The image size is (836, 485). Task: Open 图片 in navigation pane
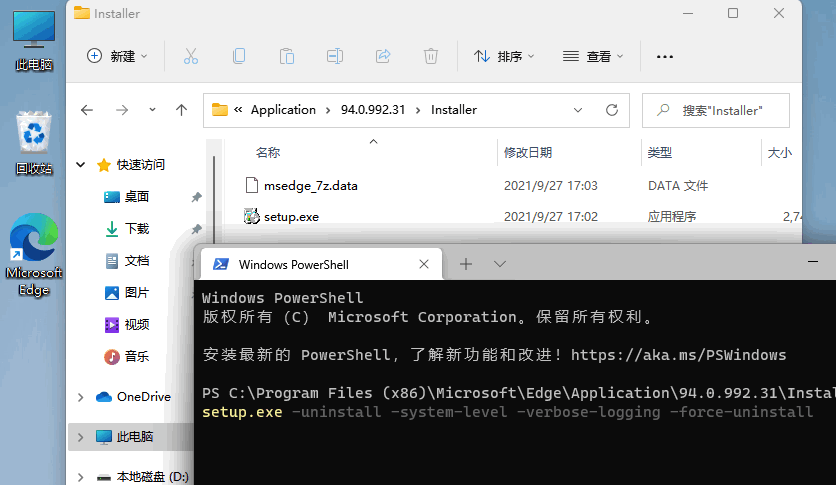tap(137, 293)
